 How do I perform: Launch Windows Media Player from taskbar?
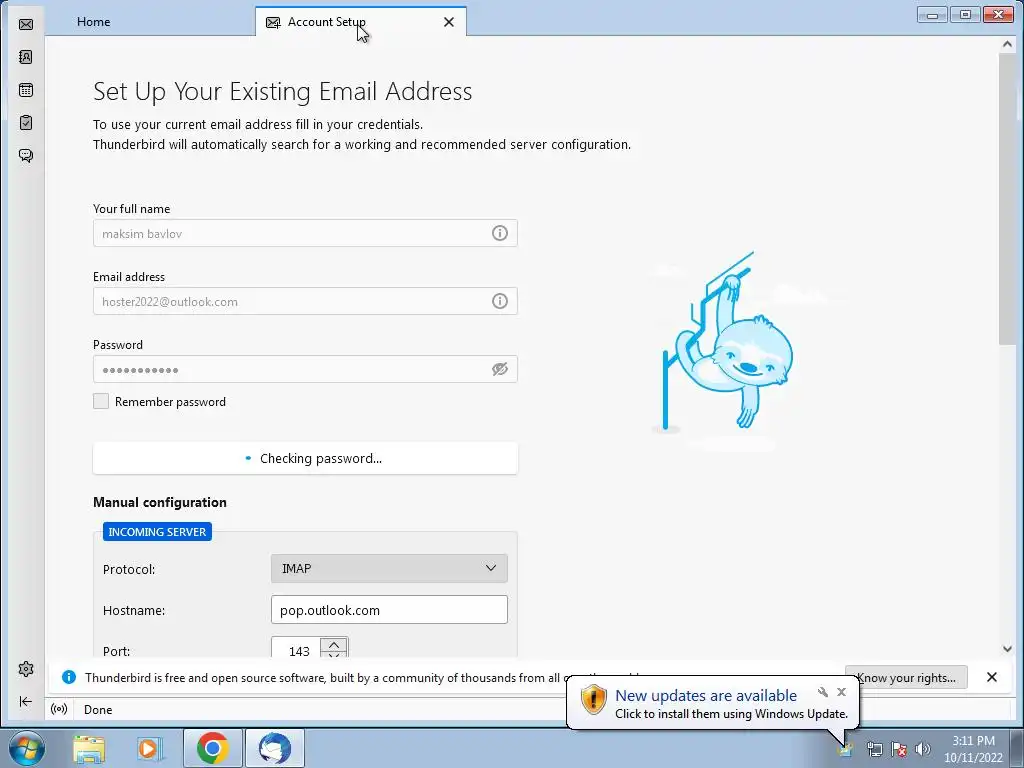click(149, 748)
